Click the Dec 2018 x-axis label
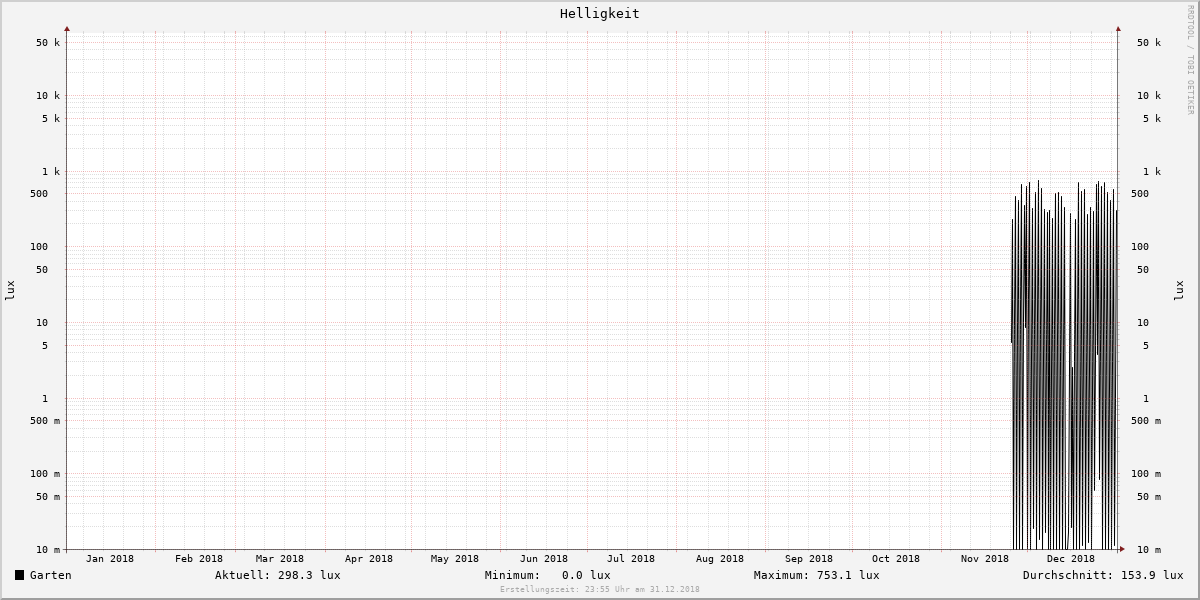 pyautogui.click(x=1070, y=558)
